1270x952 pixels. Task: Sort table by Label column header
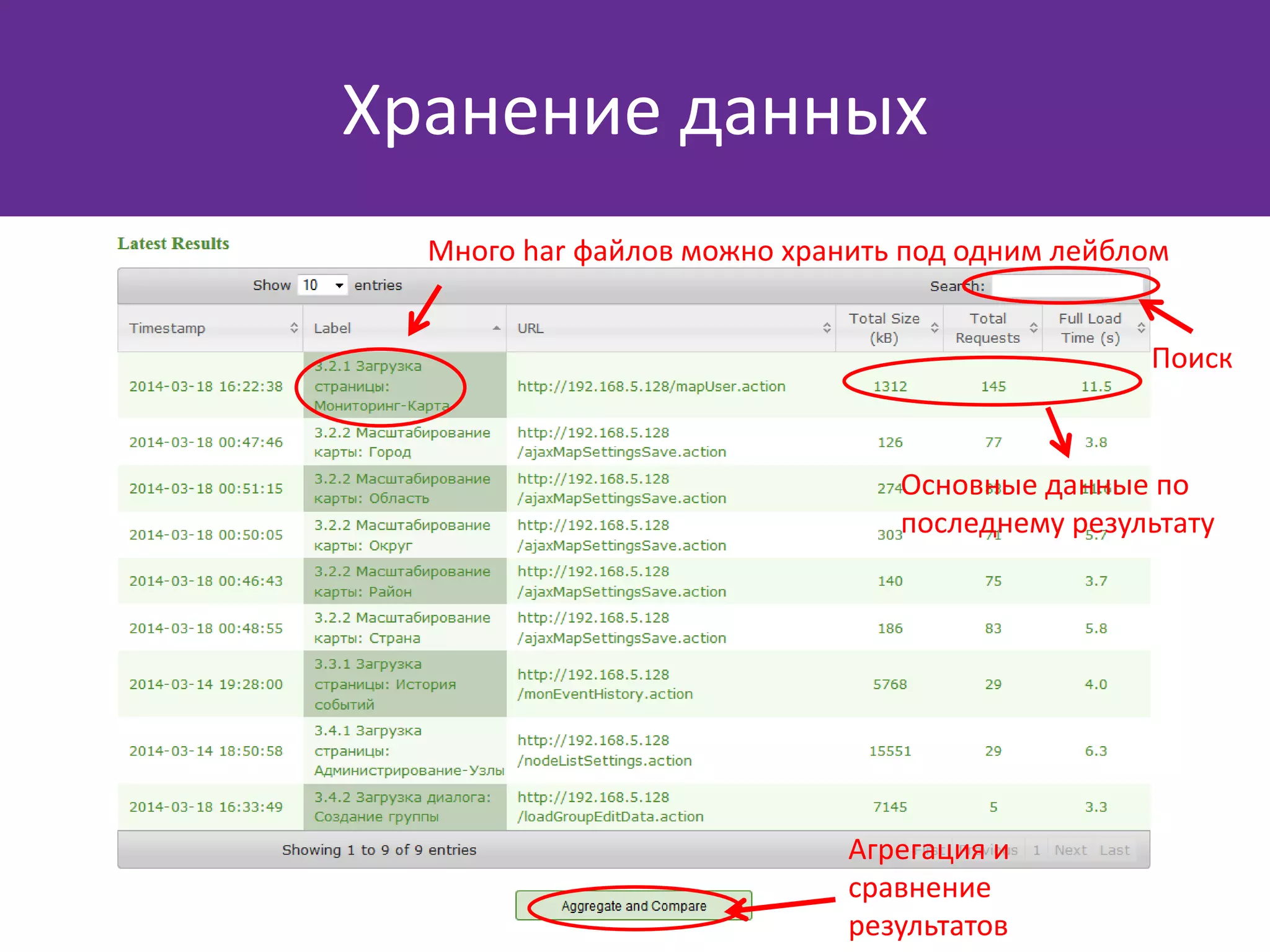click(405, 328)
